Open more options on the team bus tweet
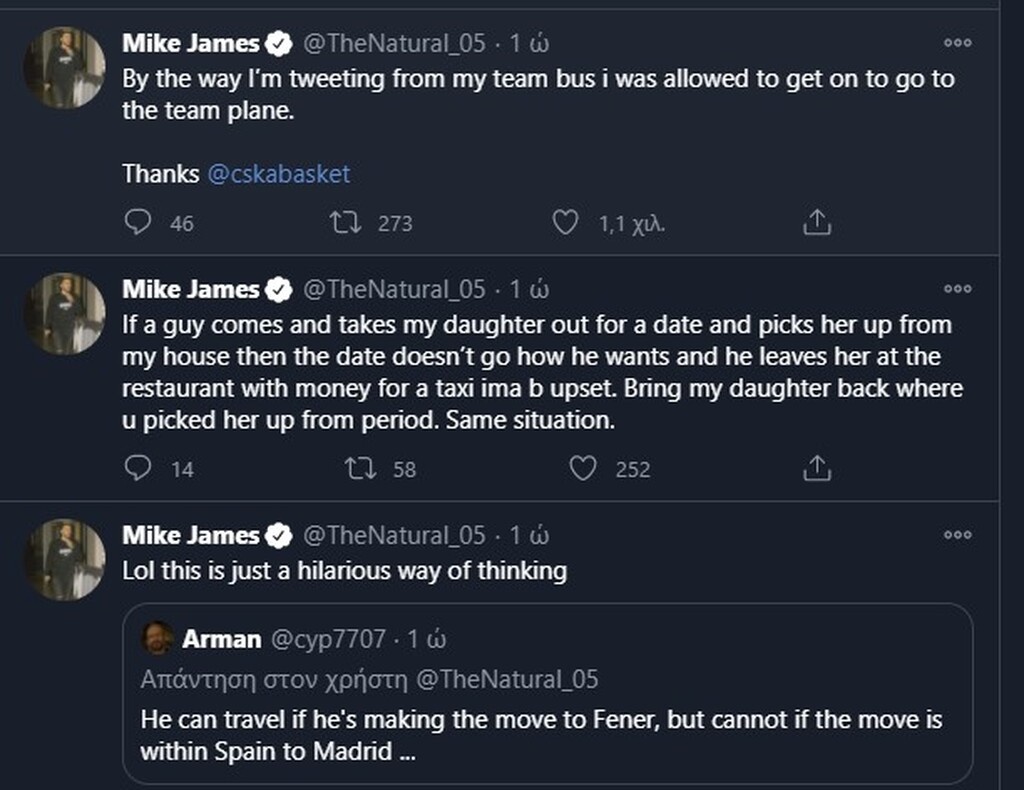Viewport: 1024px width, 790px height. coord(957,43)
